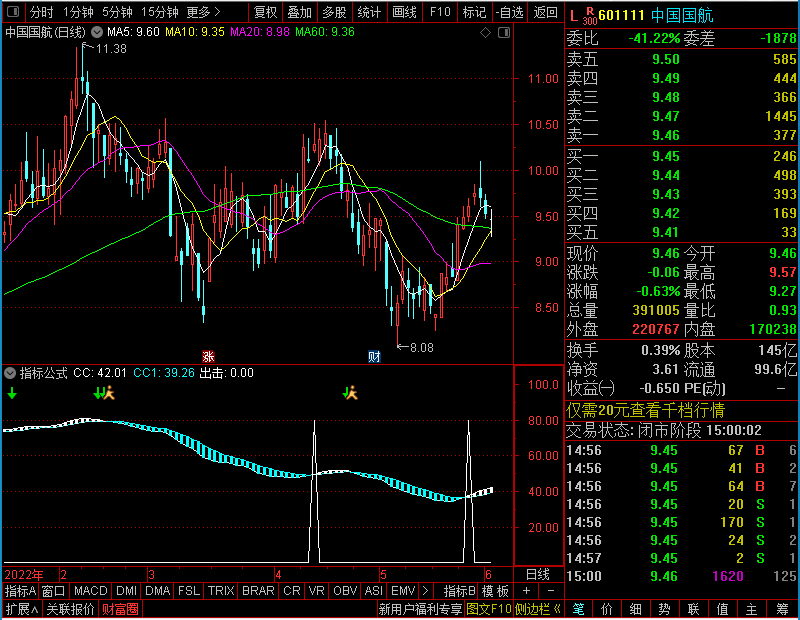Select the EMV indicator tab
The height and width of the screenshot is (620, 800).
[x=403, y=591]
